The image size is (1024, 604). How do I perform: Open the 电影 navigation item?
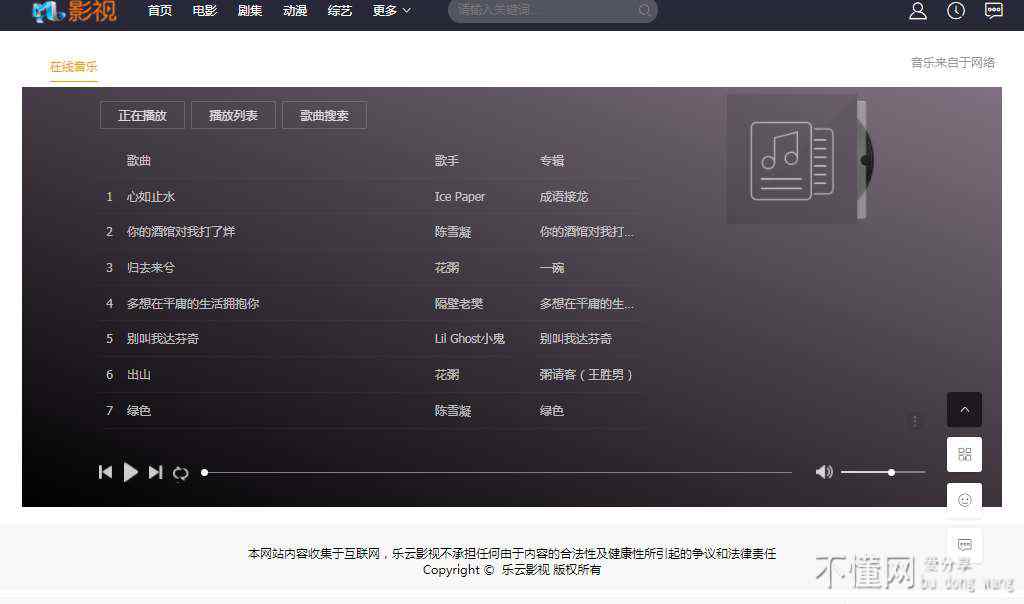point(205,10)
